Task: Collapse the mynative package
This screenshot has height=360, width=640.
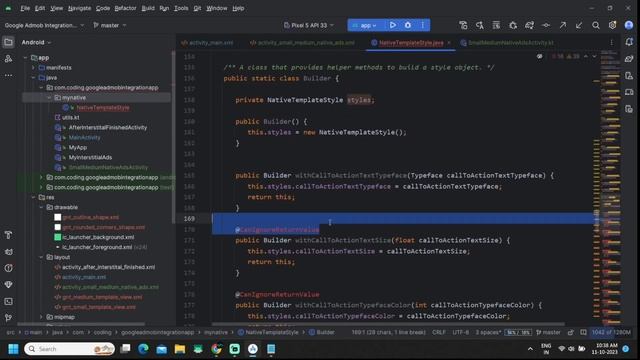Action: coord(49,98)
